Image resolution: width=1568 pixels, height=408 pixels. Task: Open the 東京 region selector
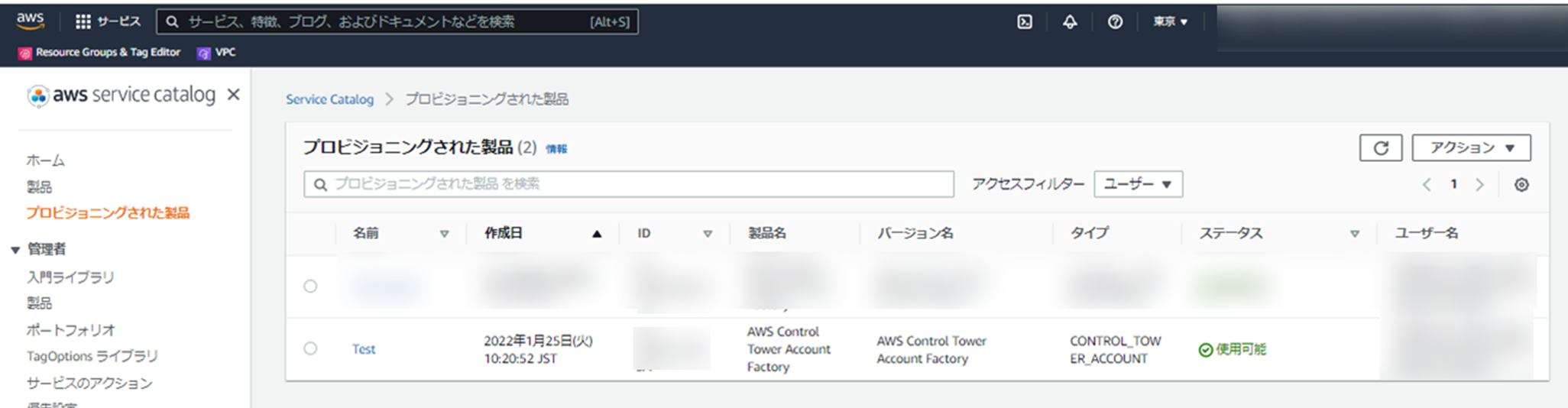pos(1170,21)
